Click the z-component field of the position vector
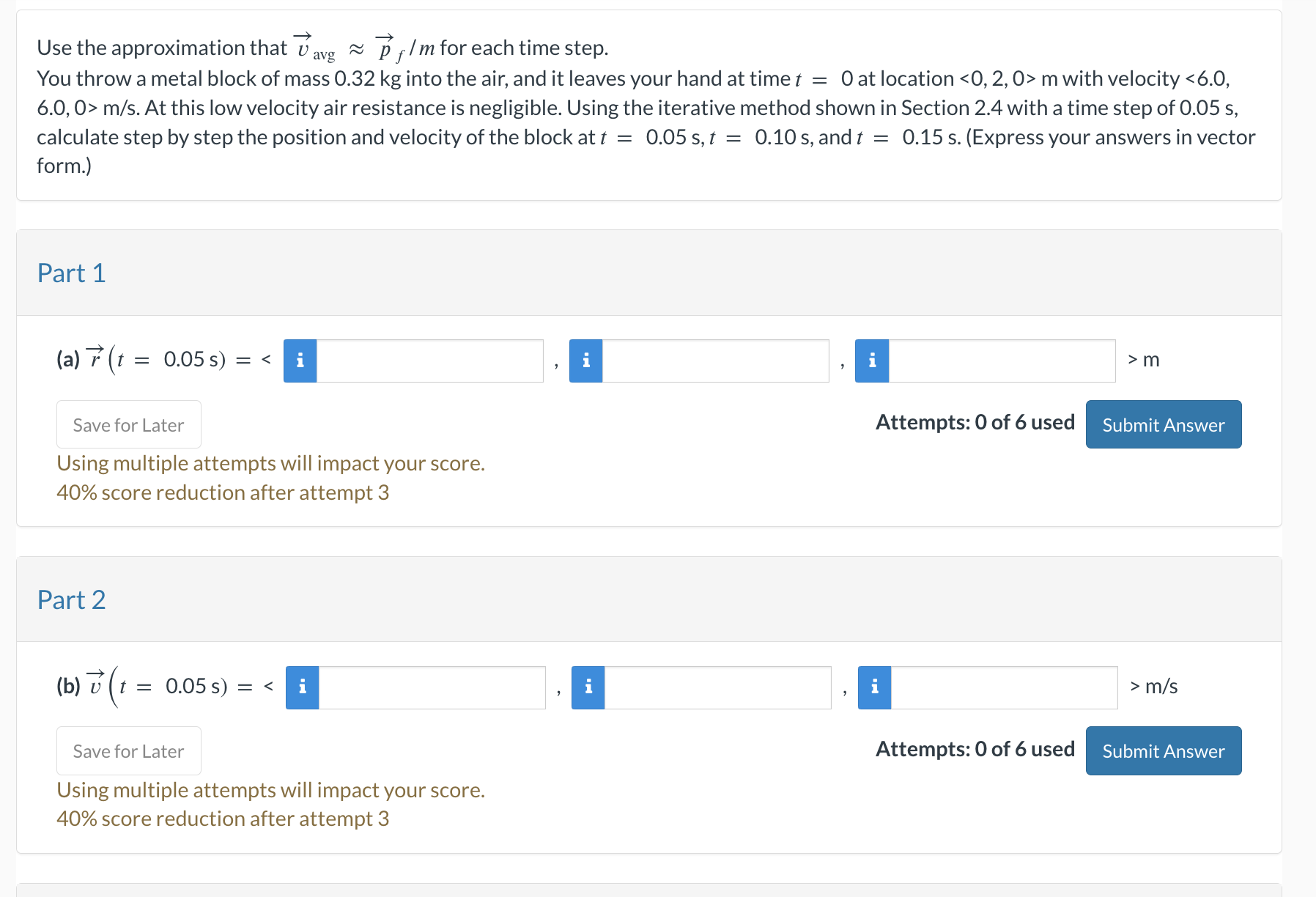 [1000, 360]
